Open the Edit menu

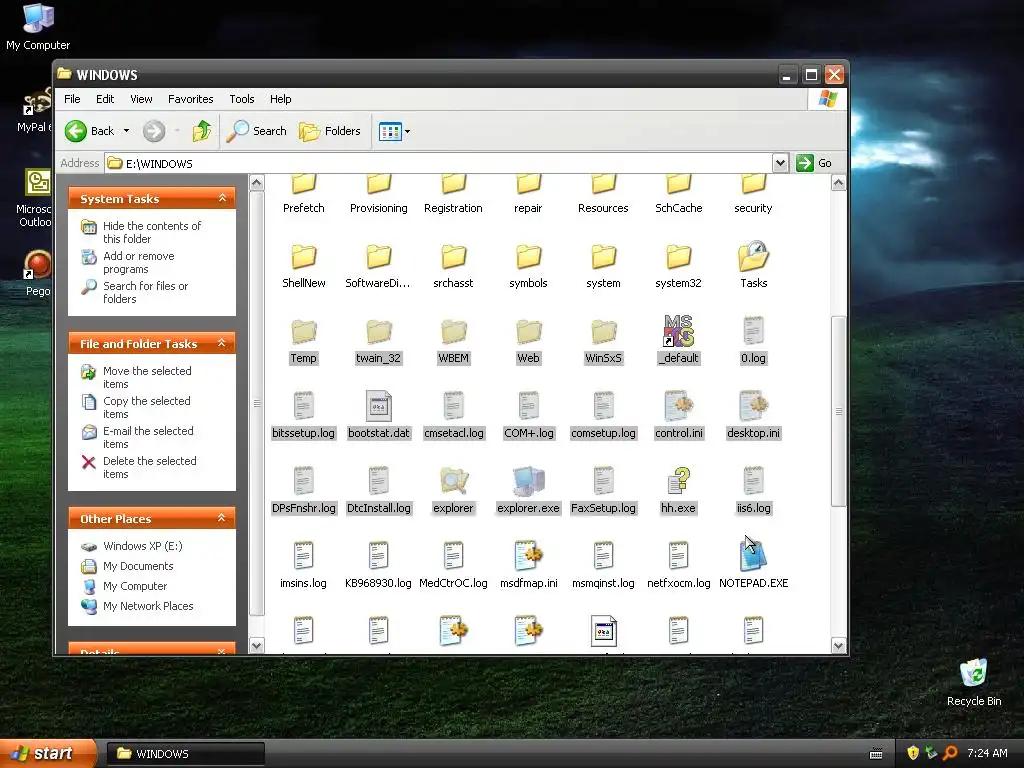coord(105,99)
